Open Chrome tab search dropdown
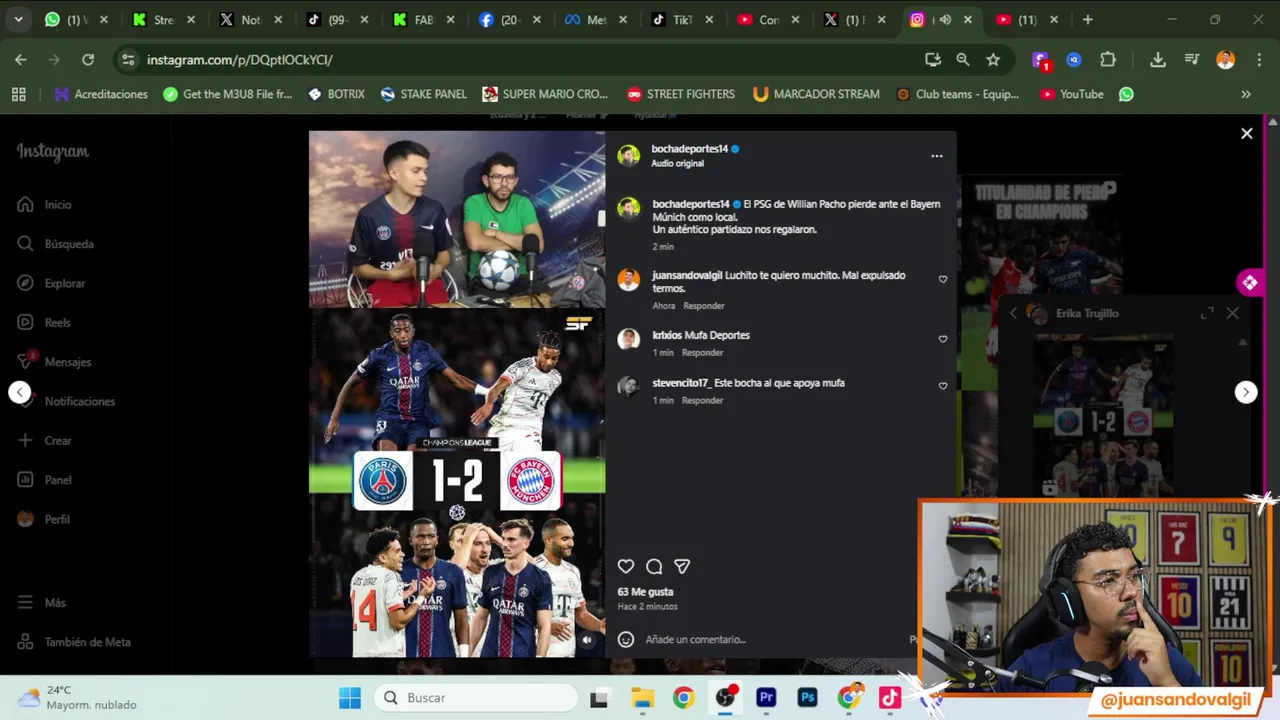This screenshot has height=720, width=1280. [x=18, y=19]
